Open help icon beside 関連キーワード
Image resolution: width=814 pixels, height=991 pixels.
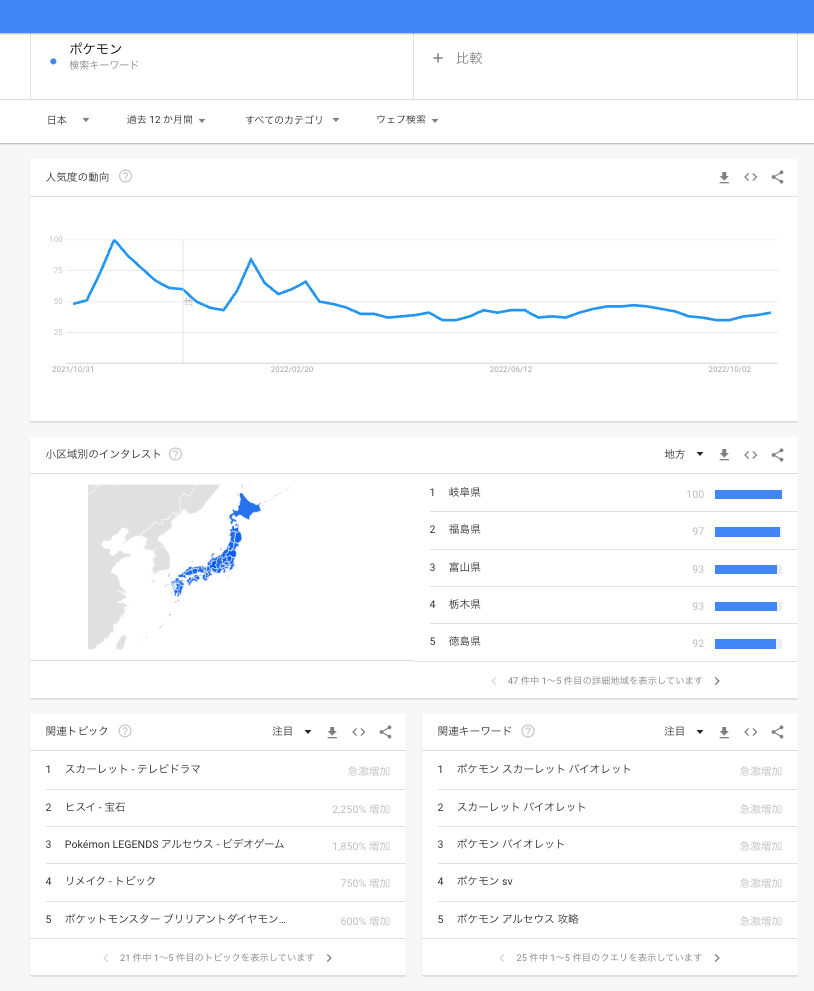[528, 732]
